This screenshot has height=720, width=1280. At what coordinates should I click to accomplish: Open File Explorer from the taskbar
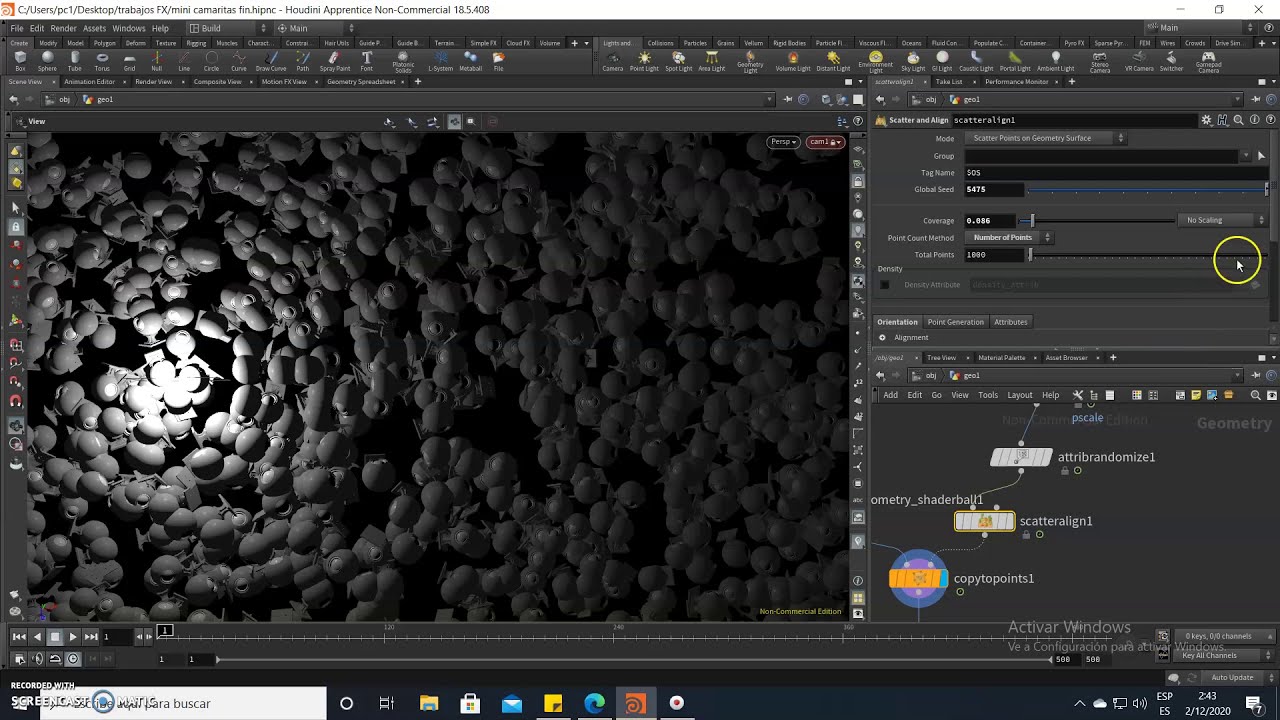coord(428,703)
